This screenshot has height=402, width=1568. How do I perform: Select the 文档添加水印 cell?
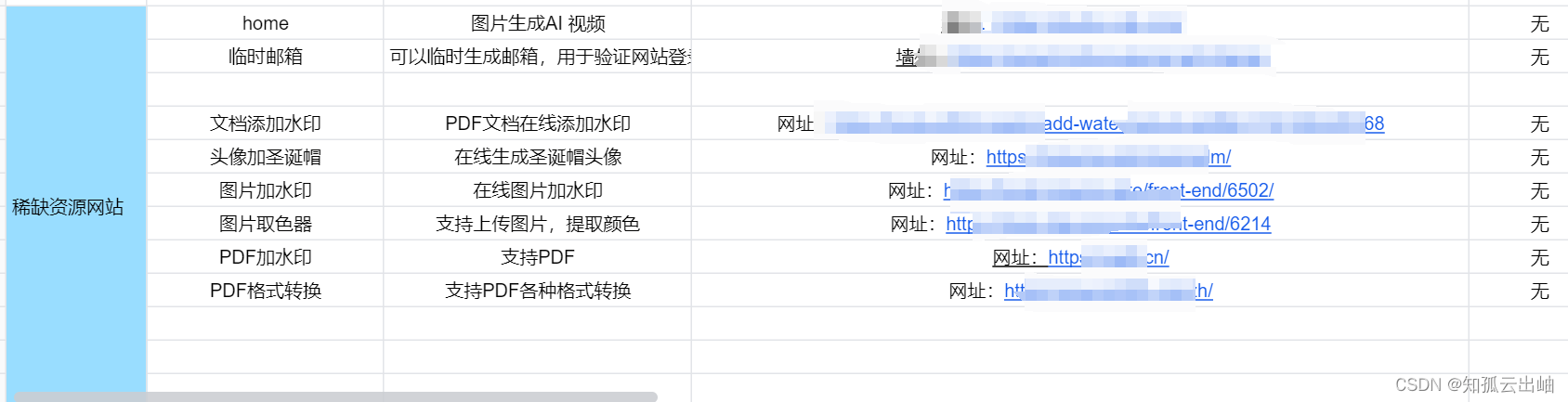[x=266, y=123]
